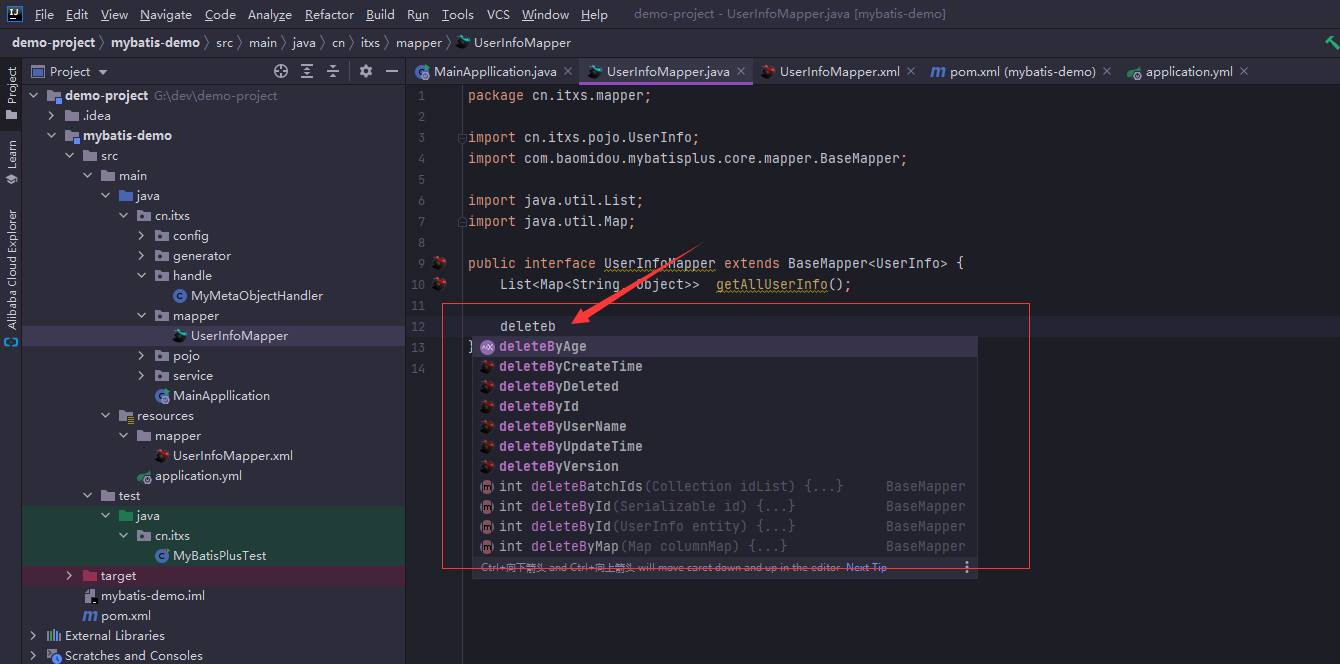The image size is (1340, 664).
Task: Collapse the mybatis-demo module
Action: pos(51,135)
